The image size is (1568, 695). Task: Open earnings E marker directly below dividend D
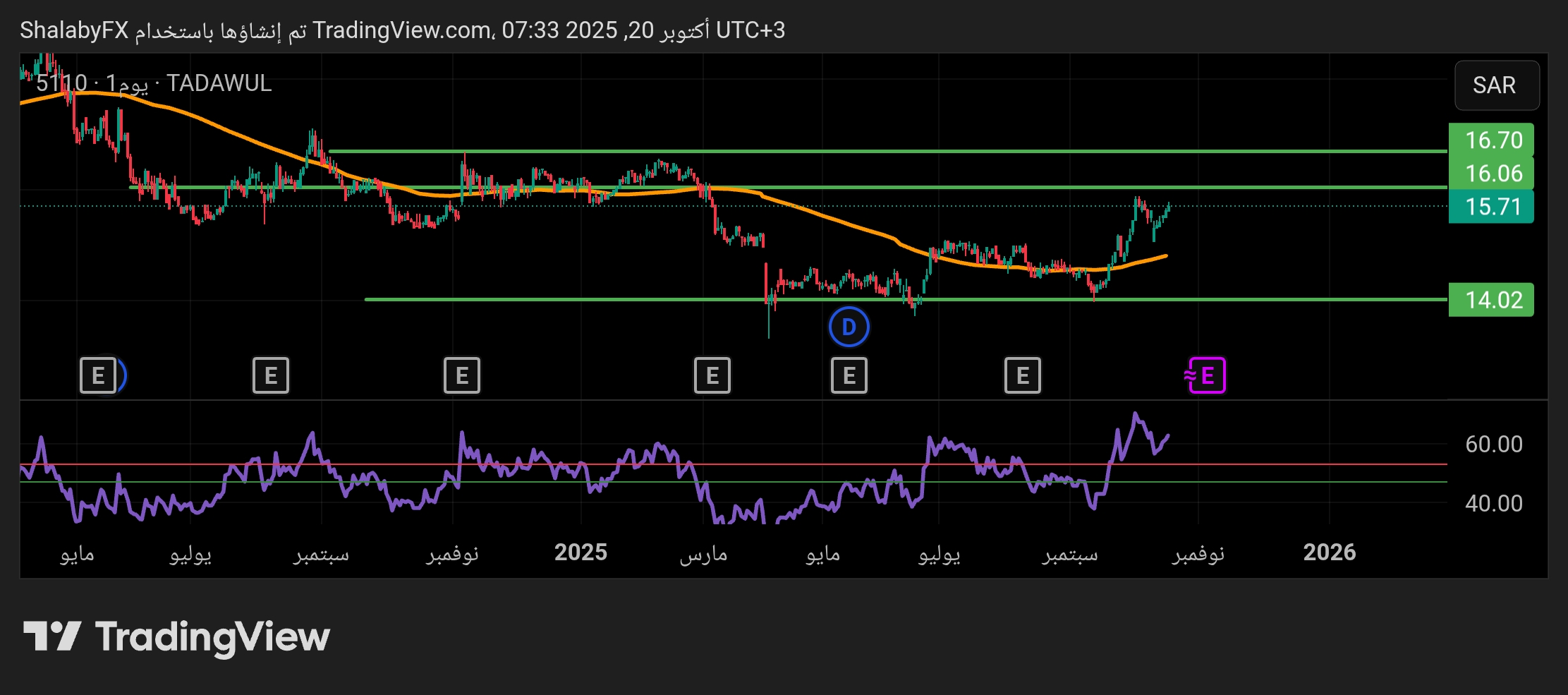pyautogui.click(x=849, y=375)
